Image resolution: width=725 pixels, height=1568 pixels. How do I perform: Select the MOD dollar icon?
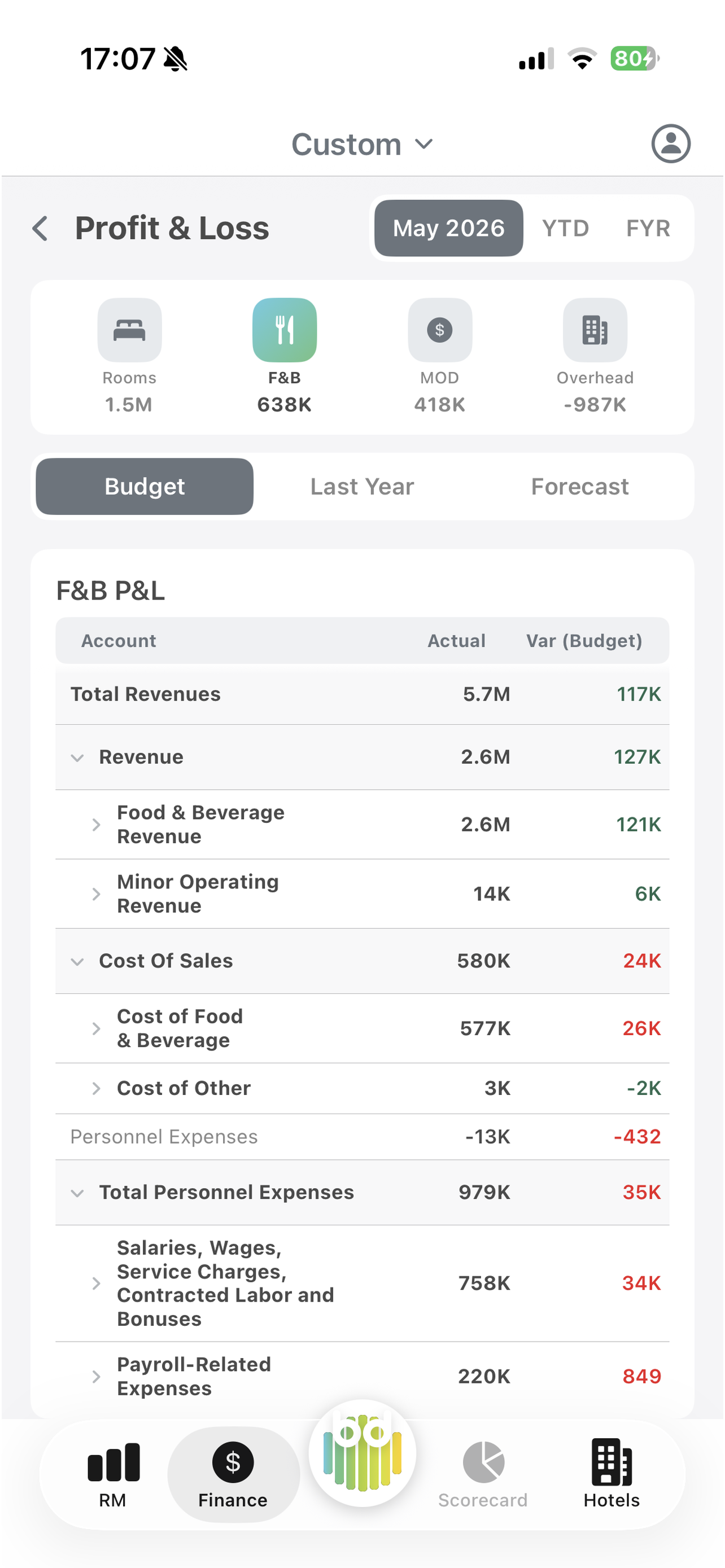click(439, 330)
